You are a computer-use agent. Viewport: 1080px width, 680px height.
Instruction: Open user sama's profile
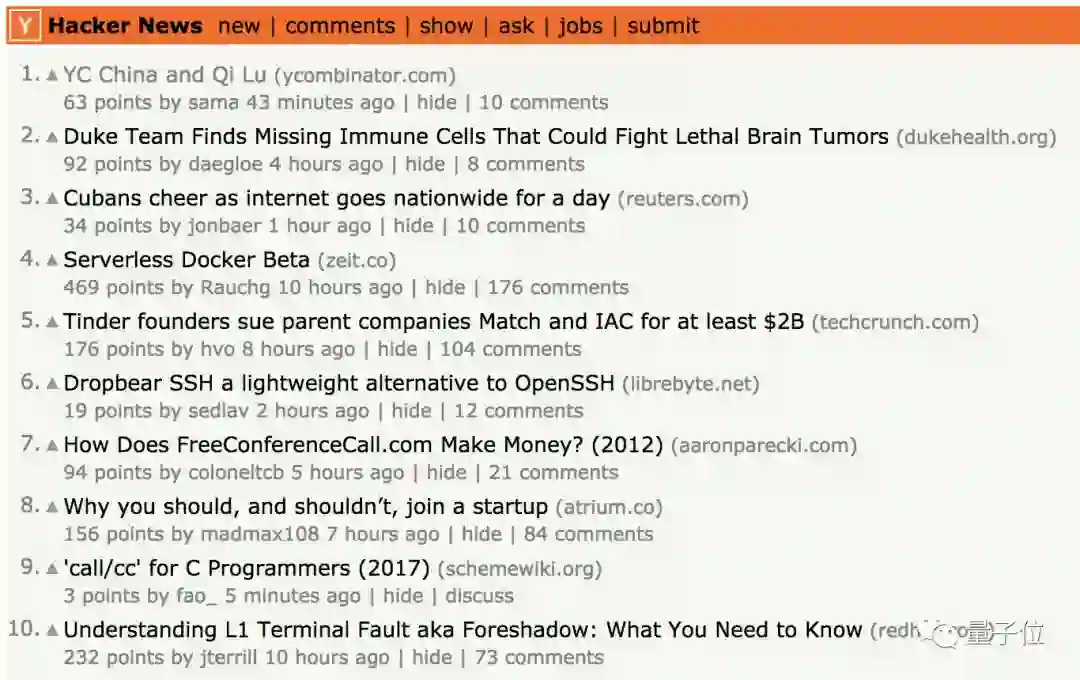click(x=214, y=102)
